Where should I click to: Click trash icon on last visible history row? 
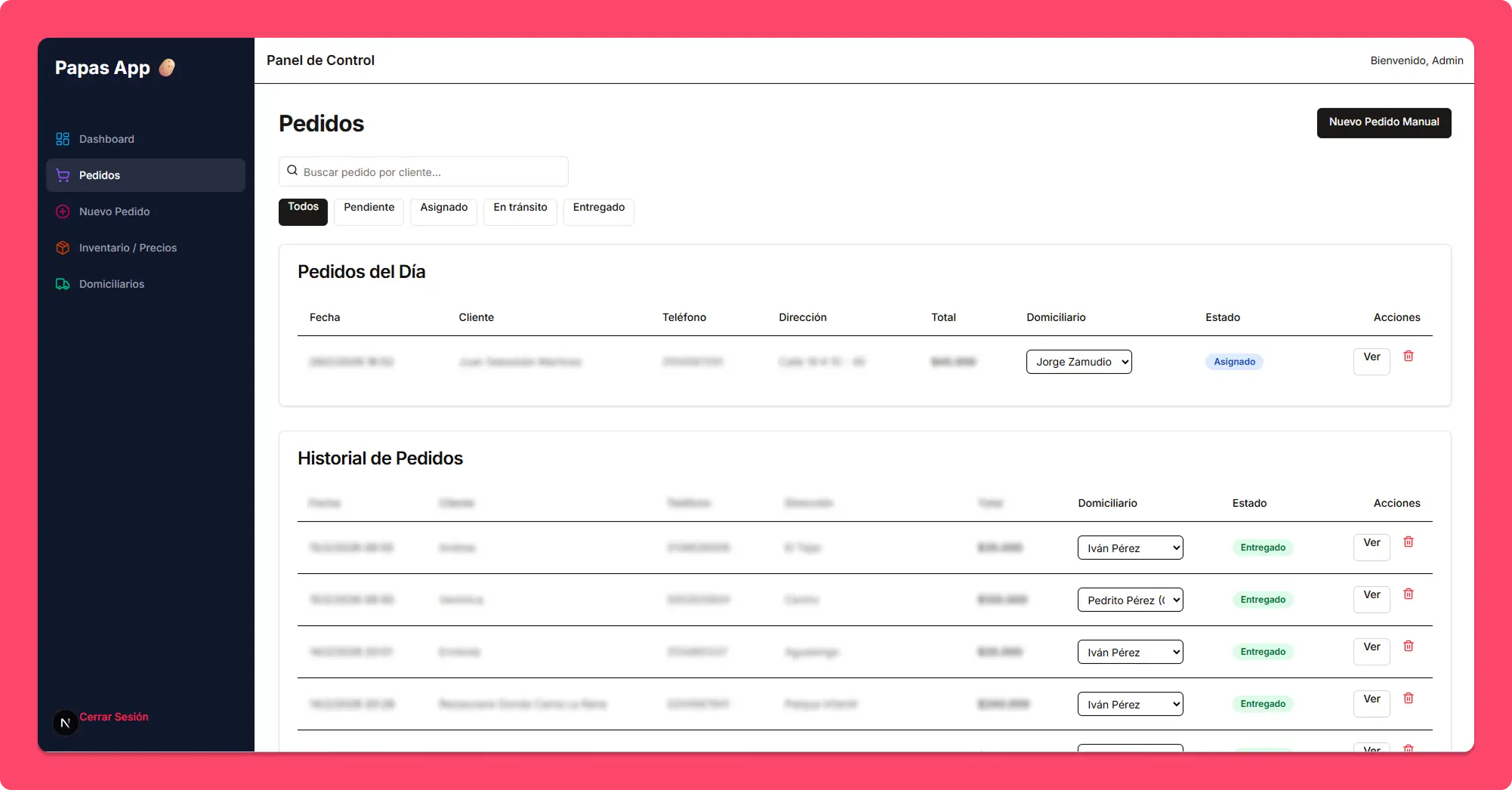coord(1408,748)
